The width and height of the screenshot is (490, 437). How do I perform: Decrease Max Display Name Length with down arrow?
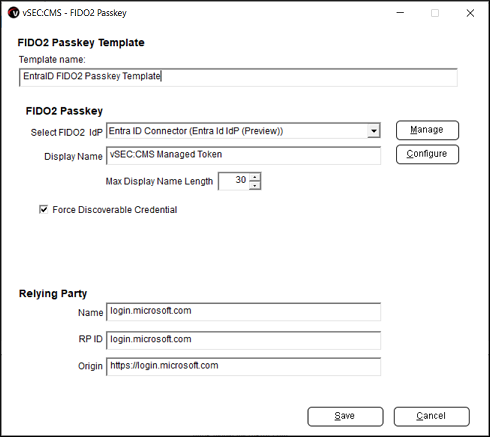pyautogui.click(x=255, y=185)
